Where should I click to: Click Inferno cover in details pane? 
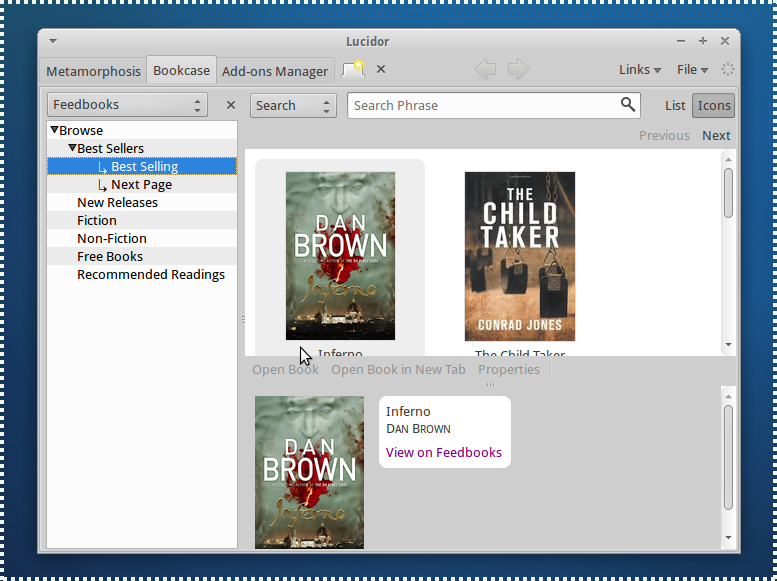[x=309, y=472]
